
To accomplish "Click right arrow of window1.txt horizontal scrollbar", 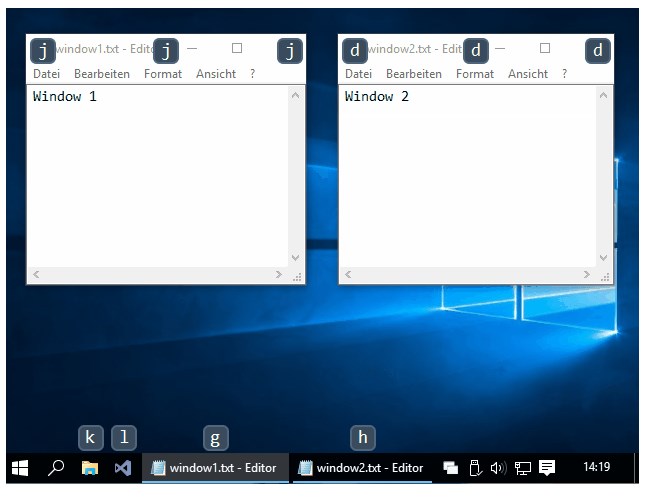I will pos(279,274).
